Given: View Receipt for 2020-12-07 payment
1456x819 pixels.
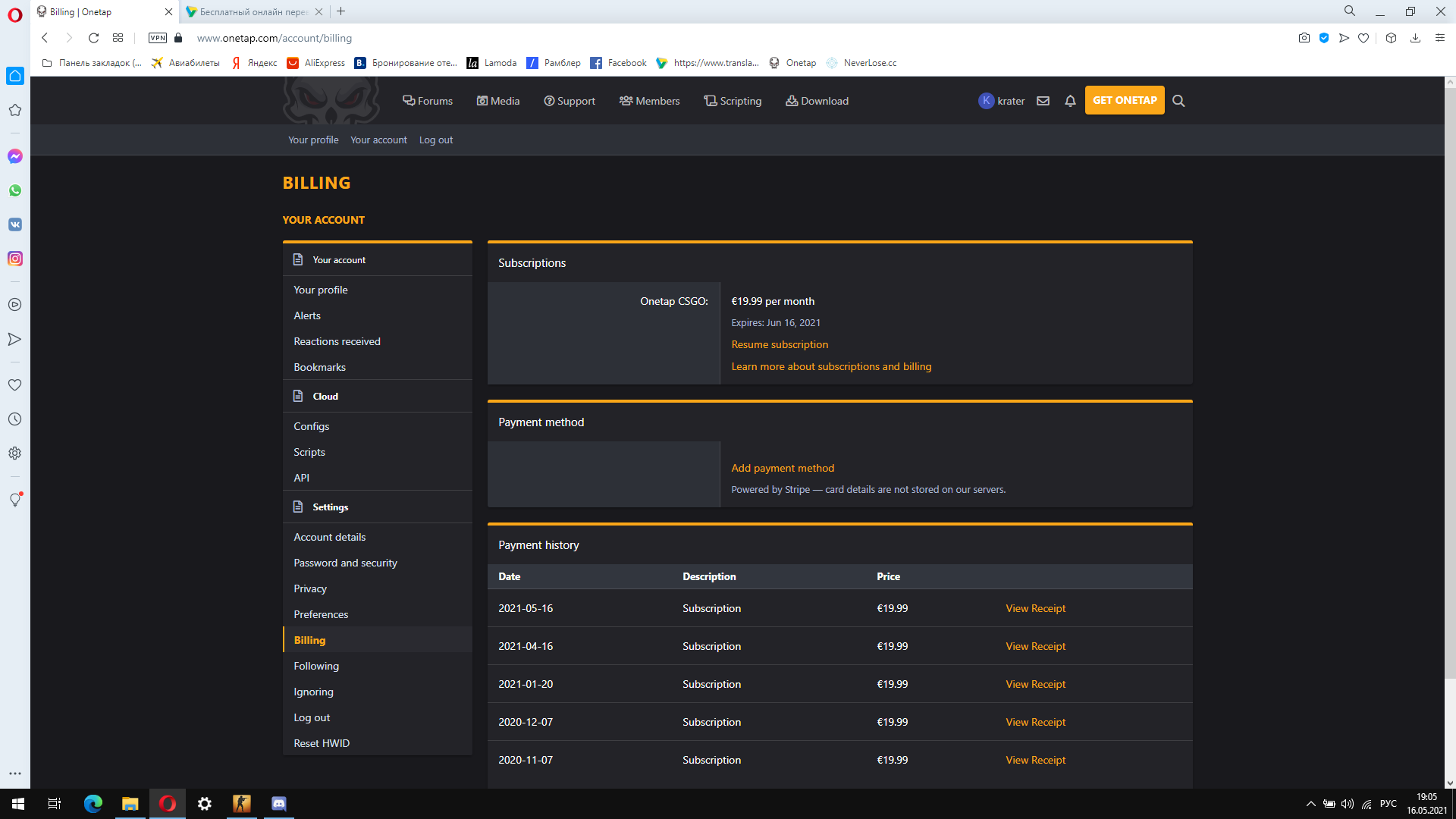Looking at the screenshot, I should pos(1035,722).
